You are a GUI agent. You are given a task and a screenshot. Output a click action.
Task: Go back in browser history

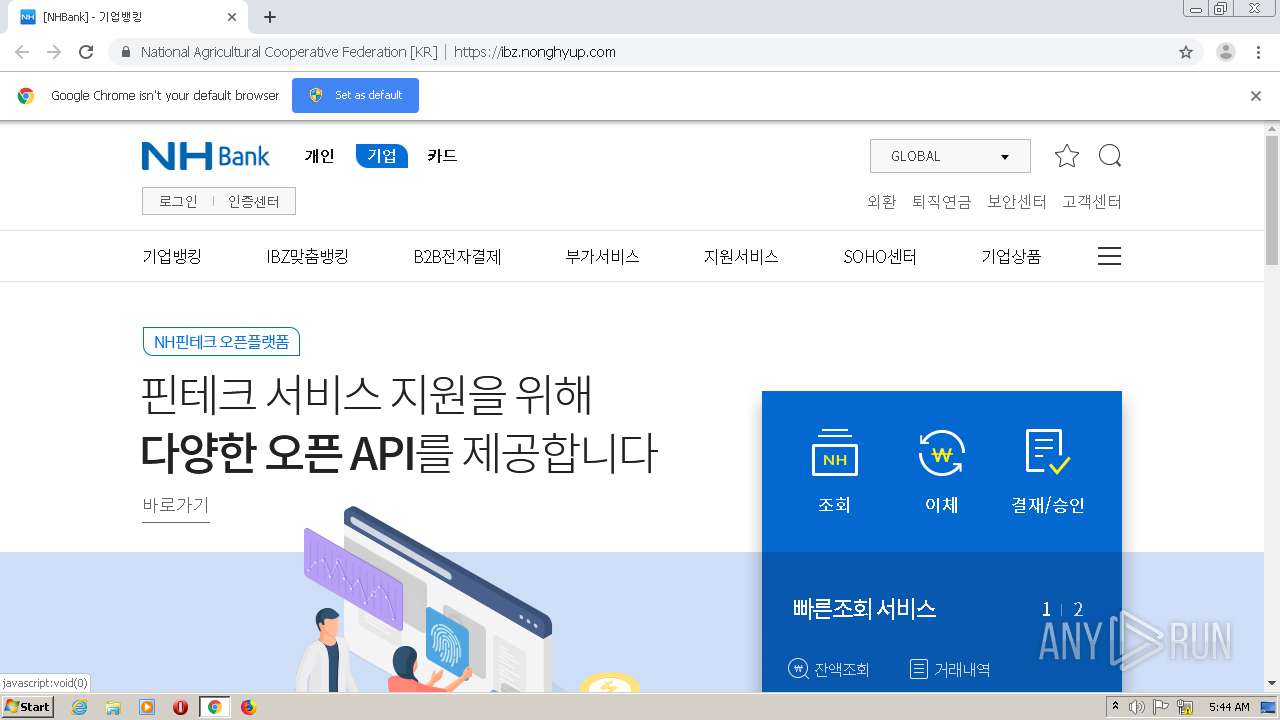[x=22, y=52]
